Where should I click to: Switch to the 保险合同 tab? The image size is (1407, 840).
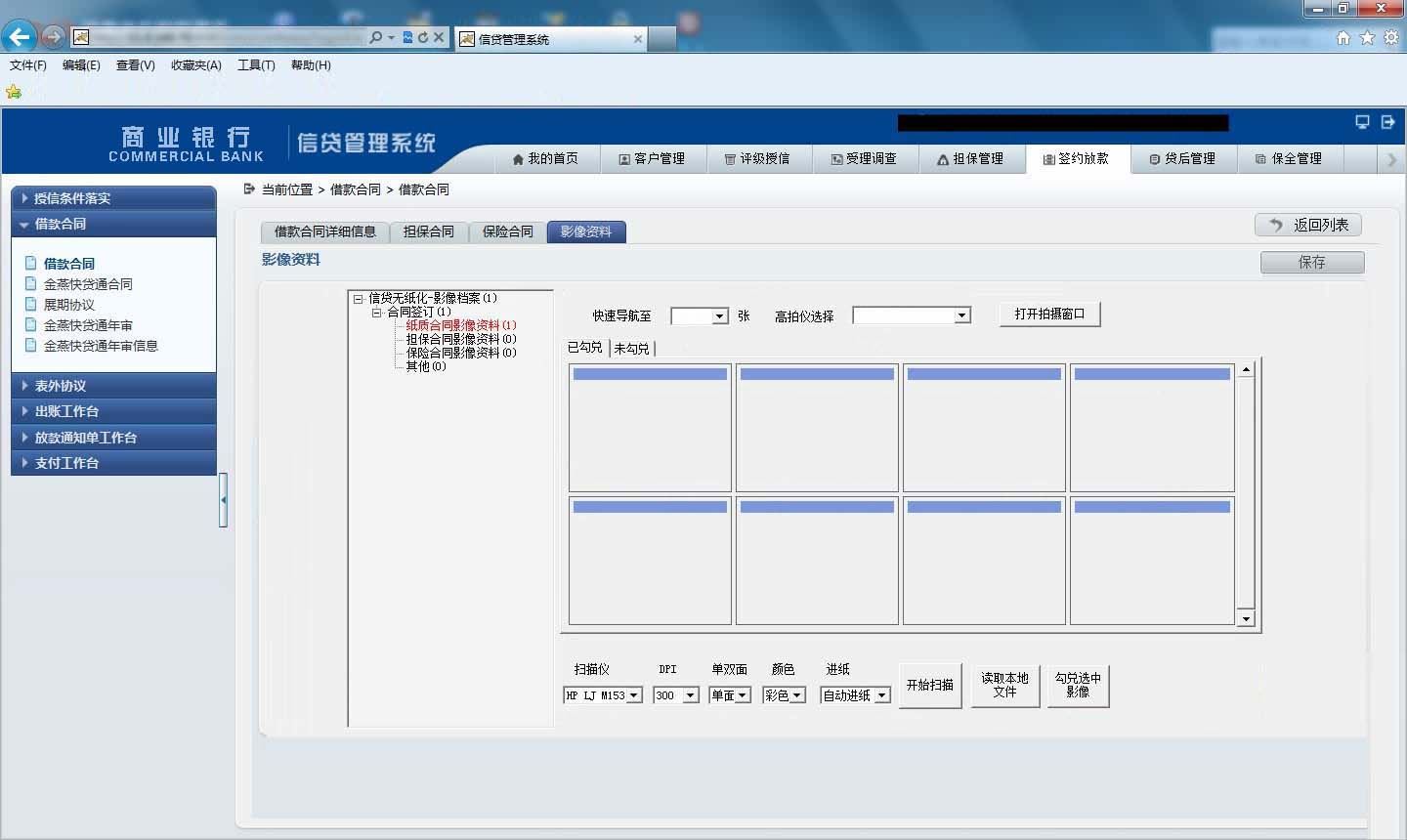click(508, 231)
